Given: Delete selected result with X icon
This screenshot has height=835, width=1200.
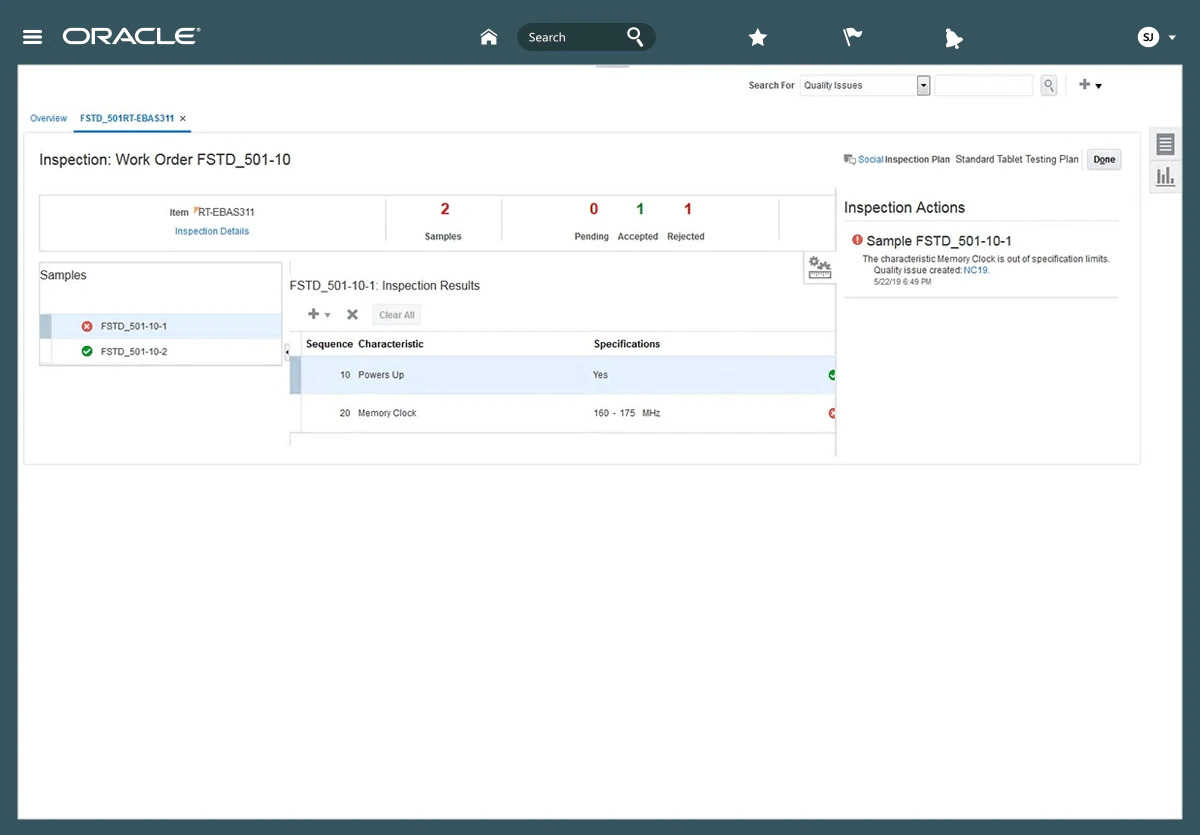Looking at the screenshot, I should 352,315.
